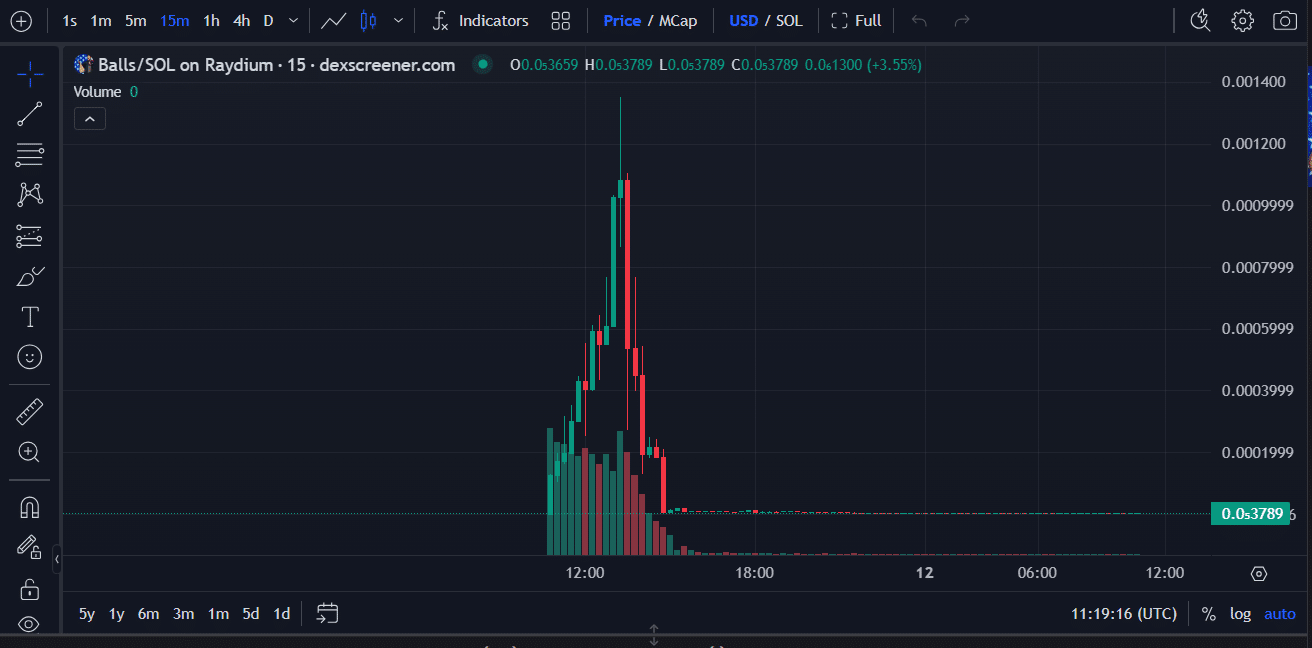Screen dimensions: 1312x648
Task: Set interval to 4h
Action: (241, 20)
